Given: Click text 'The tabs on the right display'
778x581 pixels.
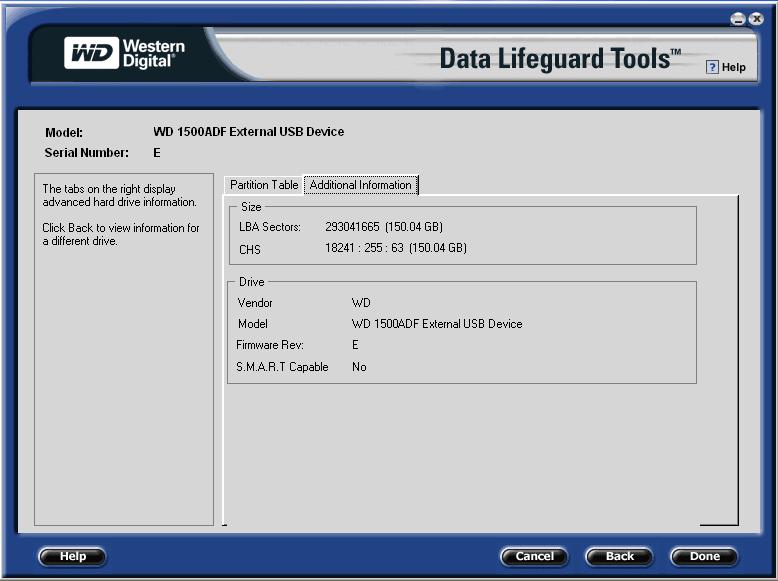Looking at the screenshot, I should [109, 189].
